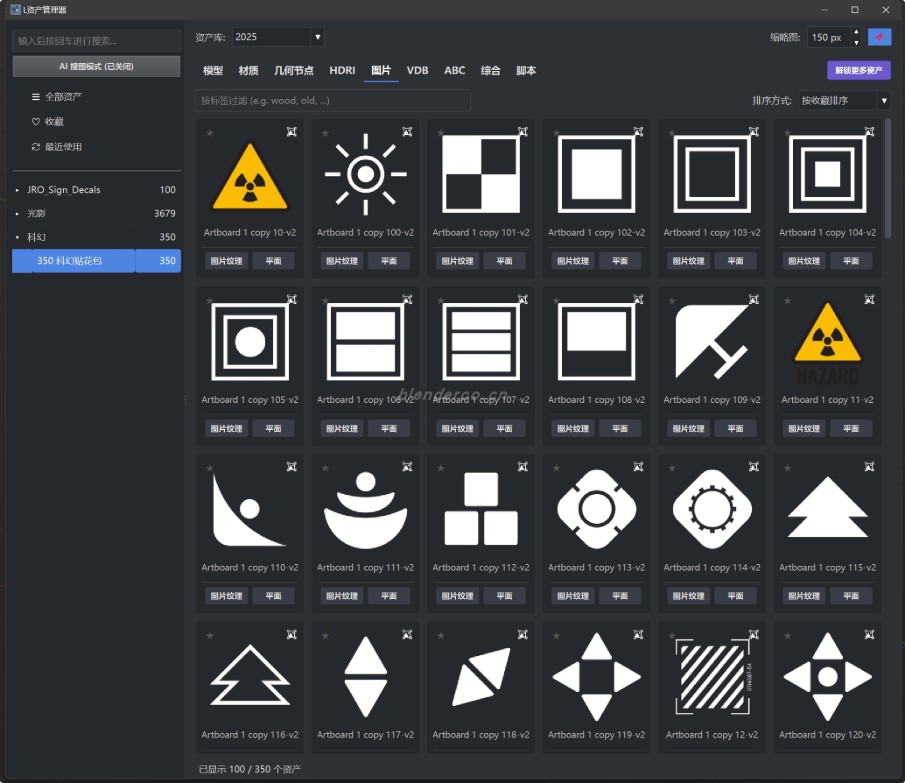Viewport: 905px width, 783px height.
Task: Toggle favorite star on Artboard 1 copy 113-v2
Action: coord(556,468)
